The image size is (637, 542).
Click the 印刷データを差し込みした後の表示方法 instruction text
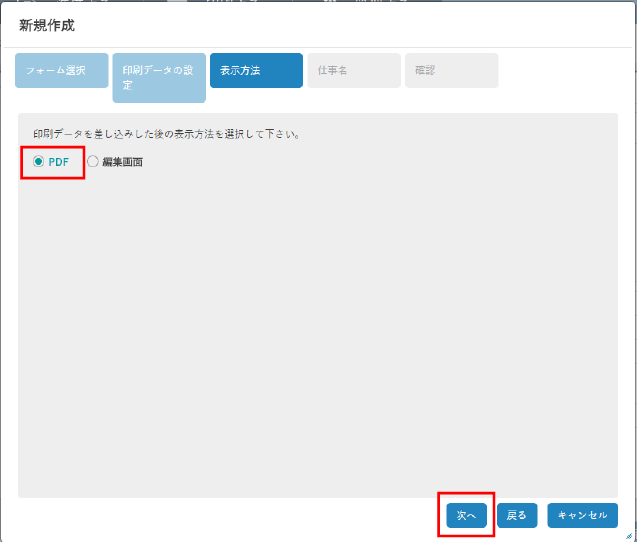pos(167,134)
